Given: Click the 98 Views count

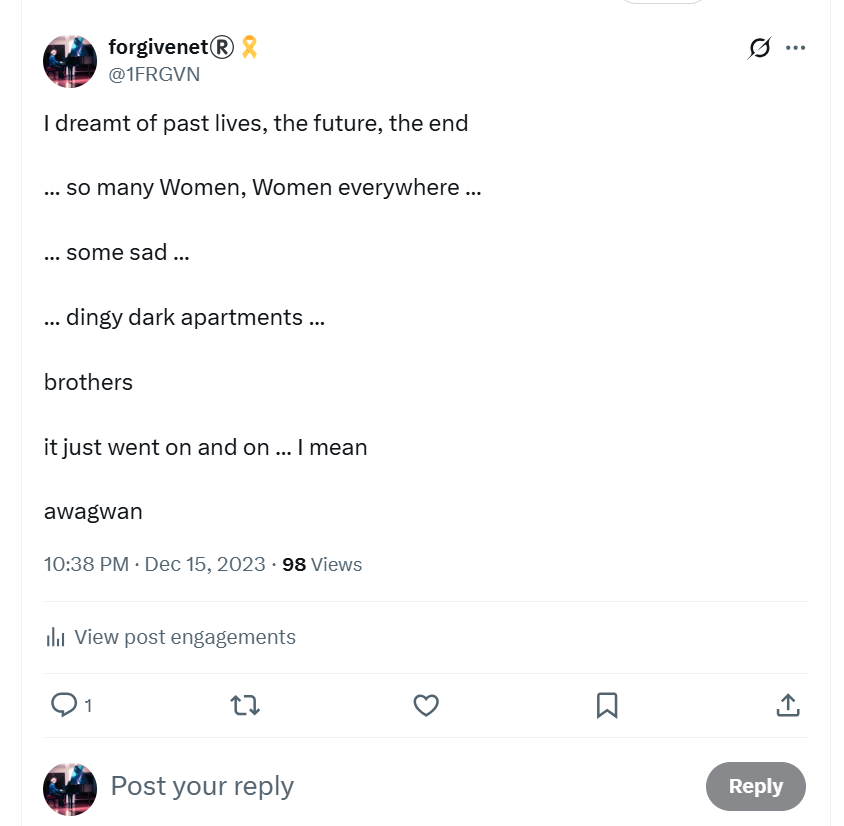Looking at the screenshot, I should click(x=322, y=564).
